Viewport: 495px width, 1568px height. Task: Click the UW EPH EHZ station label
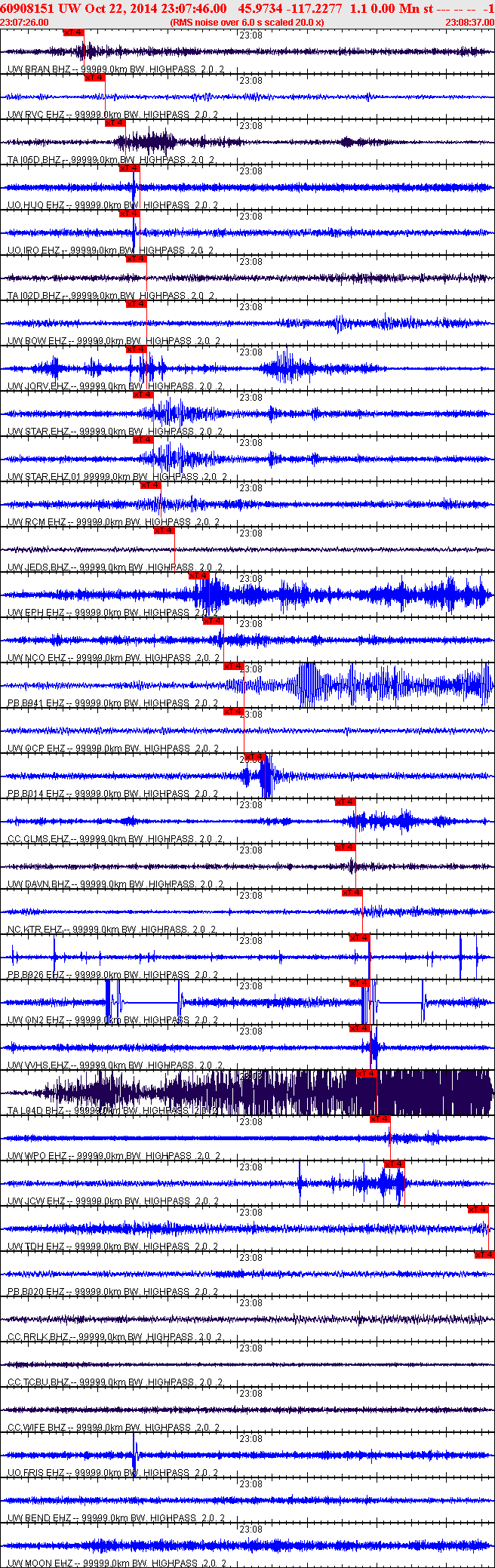tap(38, 613)
